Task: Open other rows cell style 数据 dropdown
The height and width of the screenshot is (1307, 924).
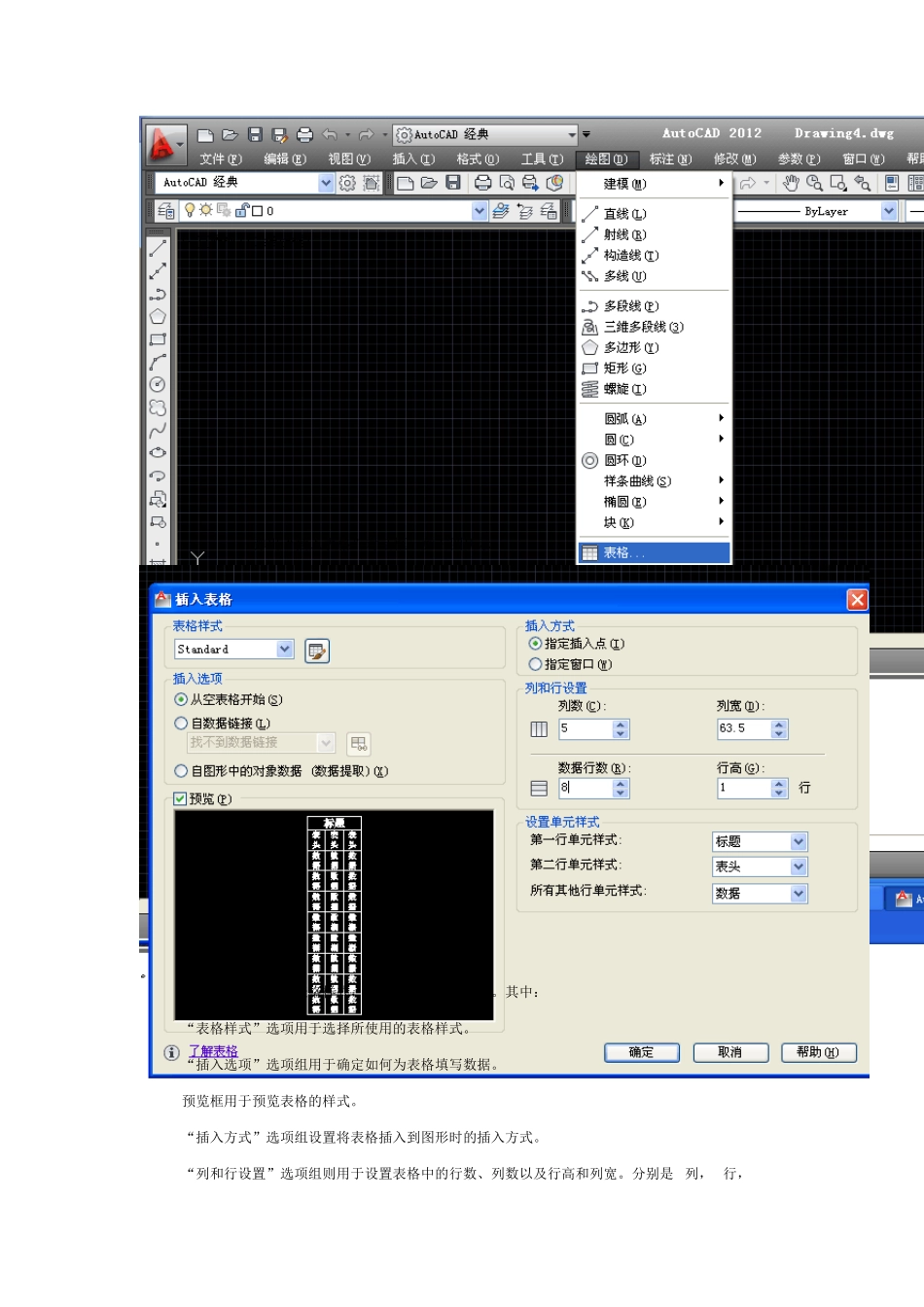Action: [799, 893]
